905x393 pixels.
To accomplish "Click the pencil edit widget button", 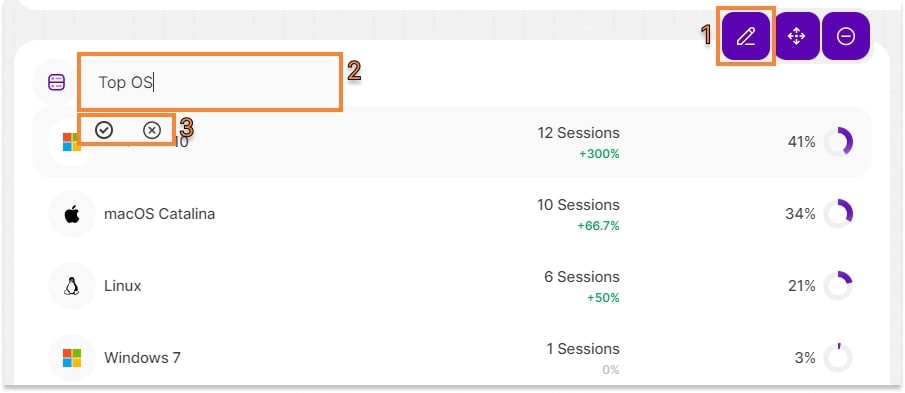I will pos(746,36).
